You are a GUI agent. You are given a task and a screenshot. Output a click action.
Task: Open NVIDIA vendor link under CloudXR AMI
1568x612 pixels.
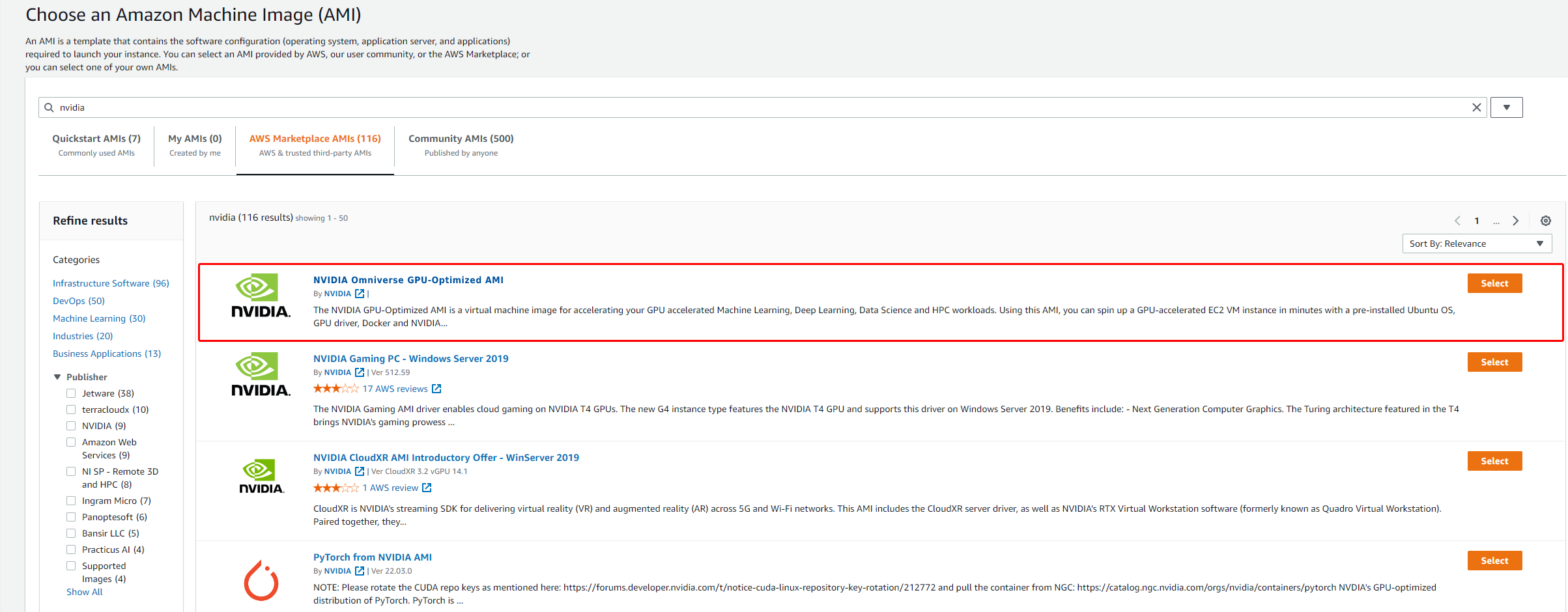(337, 471)
